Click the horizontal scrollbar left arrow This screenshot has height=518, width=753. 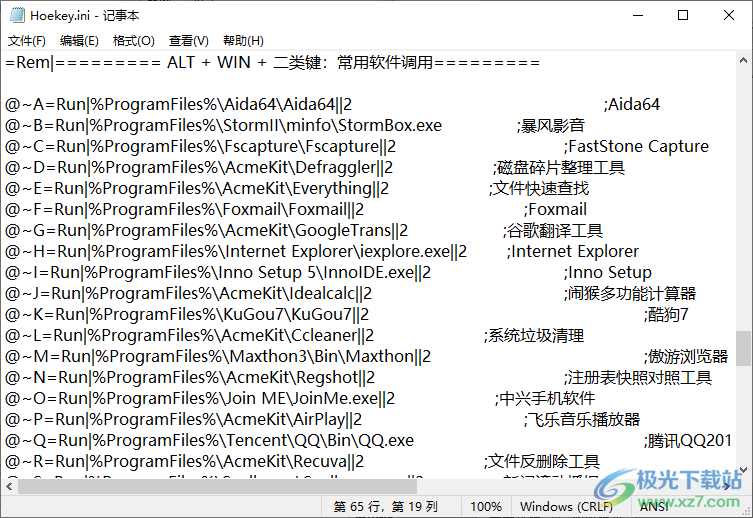9,487
